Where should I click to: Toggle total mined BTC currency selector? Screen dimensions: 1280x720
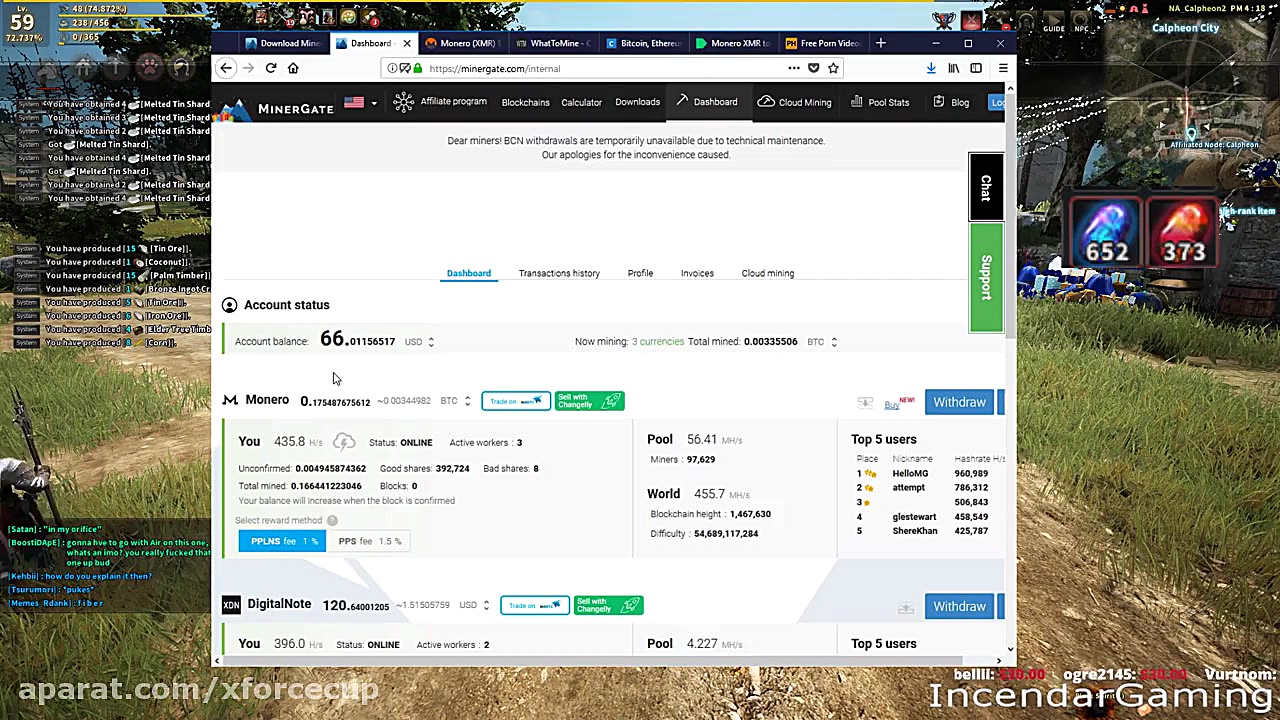click(x=834, y=342)
